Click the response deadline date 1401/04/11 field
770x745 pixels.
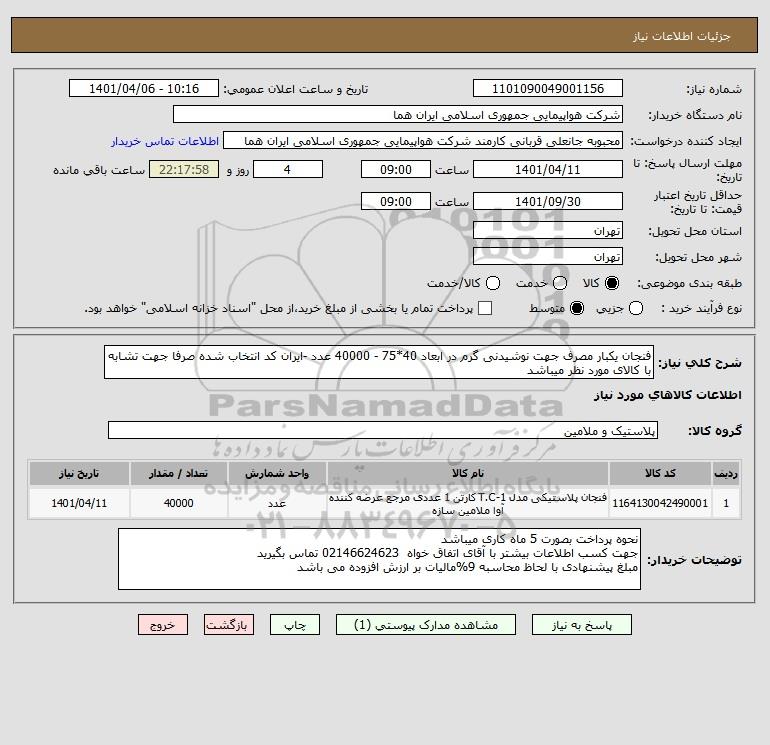click(x=548, y=170)
